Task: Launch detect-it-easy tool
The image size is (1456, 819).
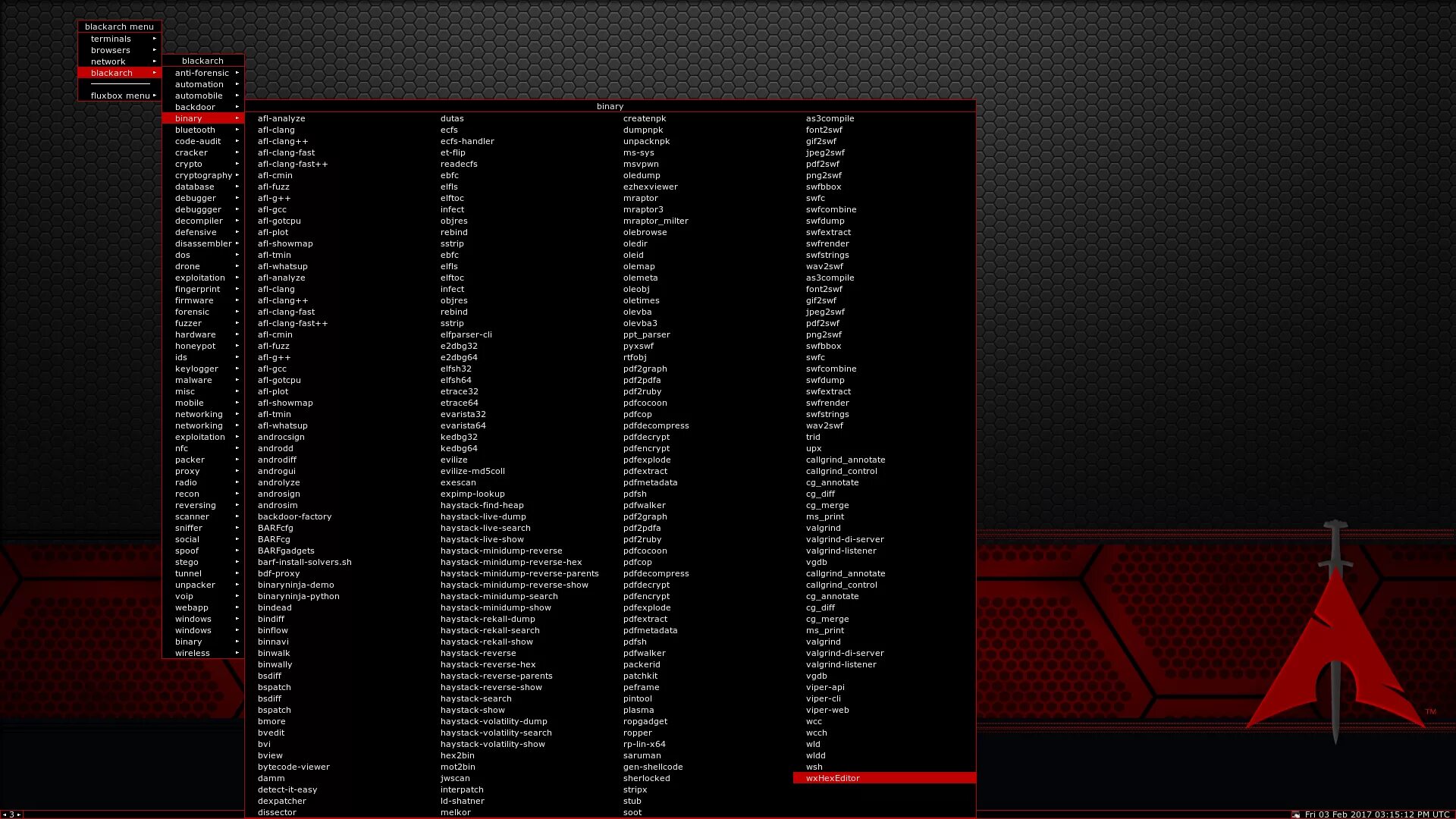Action: click(287, 789)
